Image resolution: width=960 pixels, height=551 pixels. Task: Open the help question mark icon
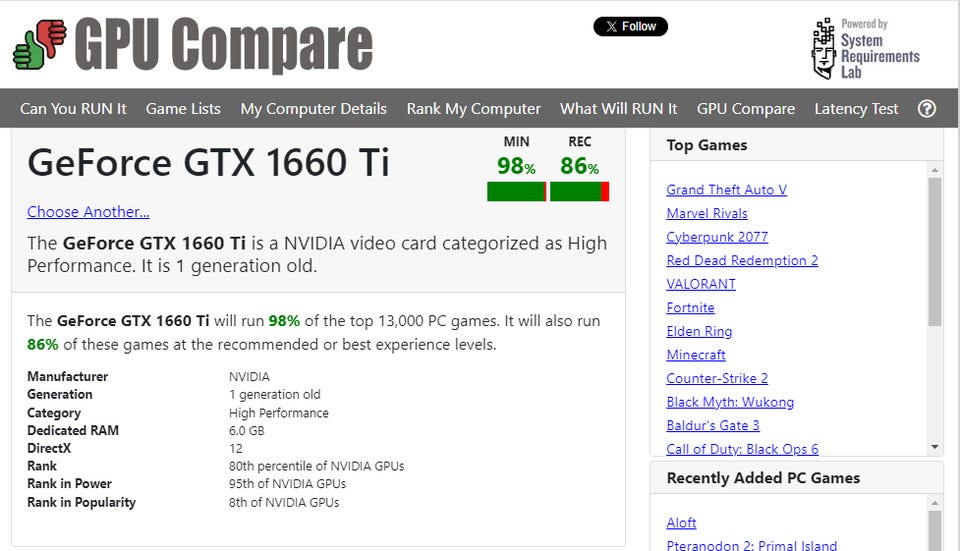[x=927, y=109]
